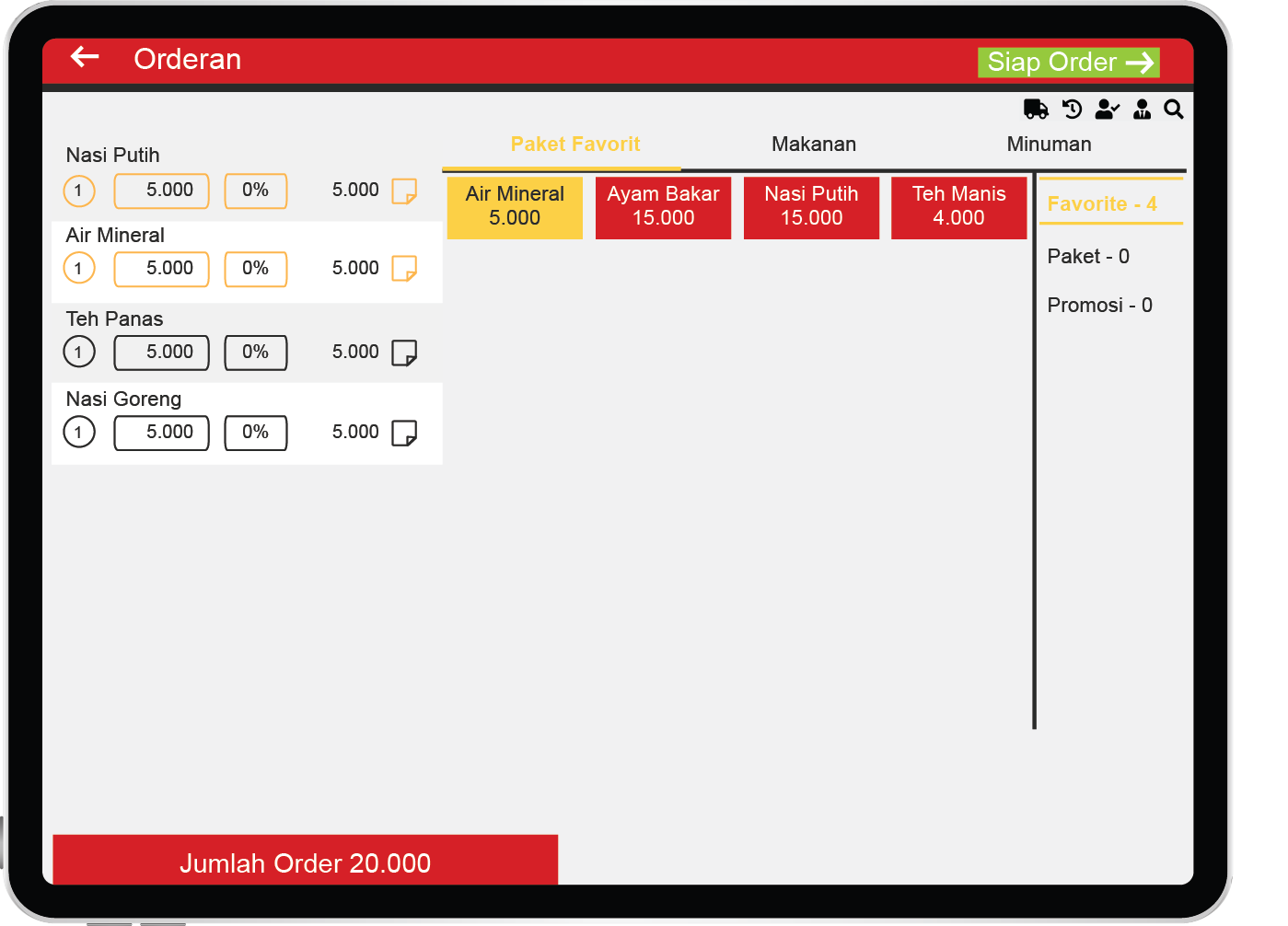This screenshot has height=926, width=1288.
Task: Click the Teh Panas discount 0% field
Action: coord(256,353)
